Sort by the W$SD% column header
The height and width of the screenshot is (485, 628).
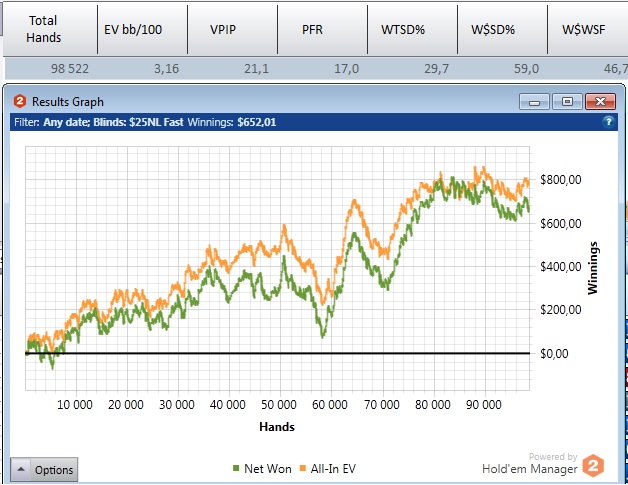pos(502,29)
